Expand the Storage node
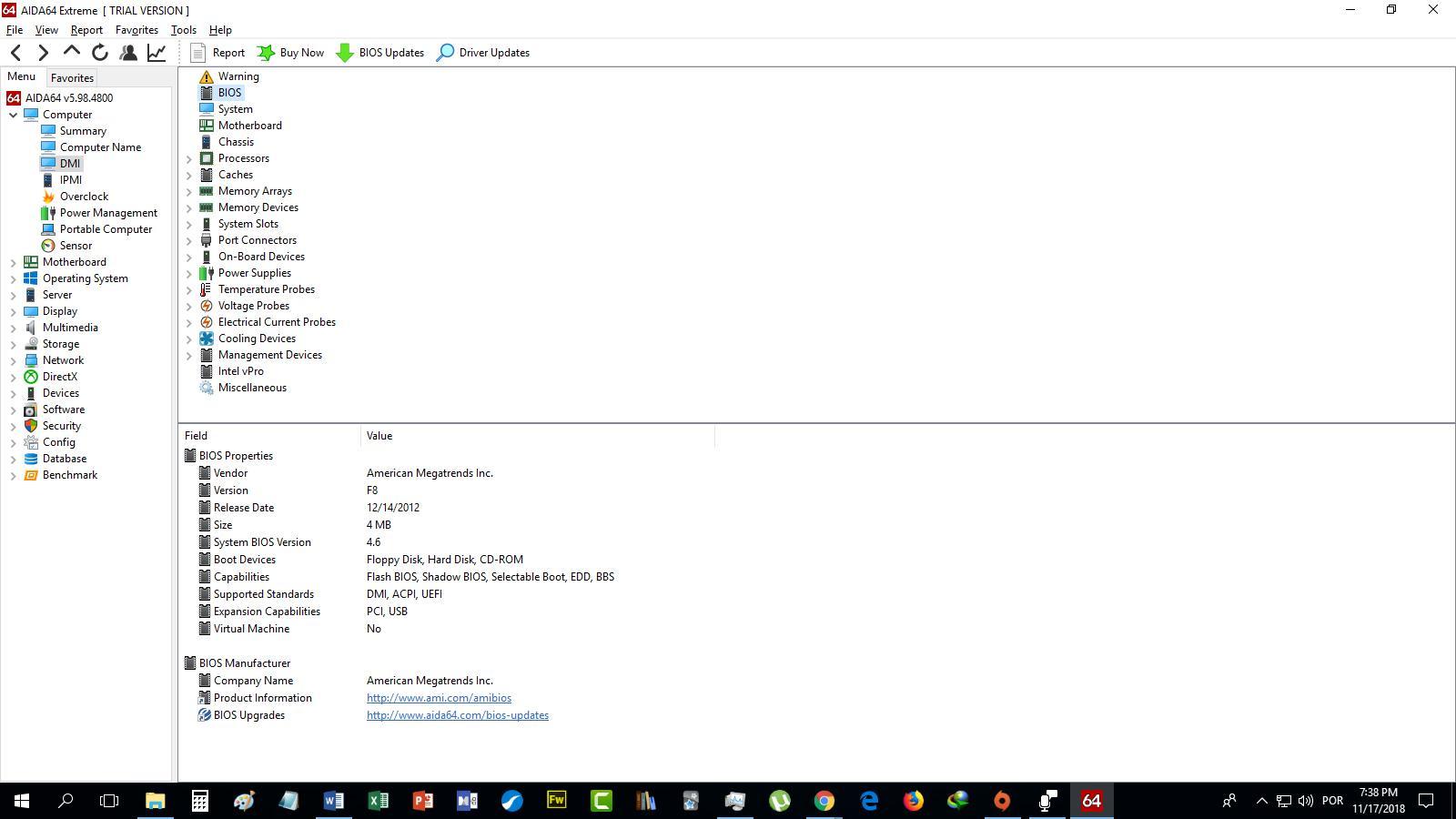Screen dimensions: 1456x819 [13, 344]
